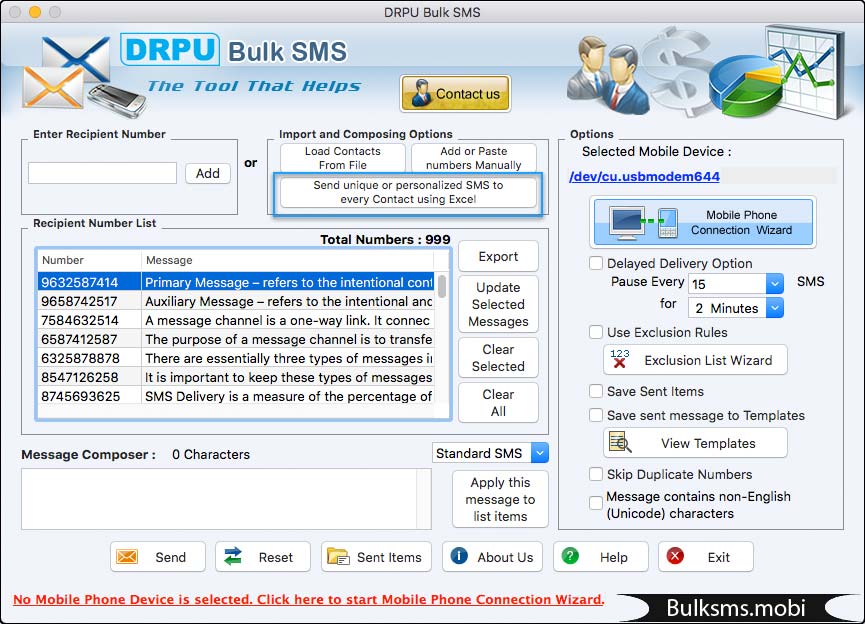Click the 'Total Numbers : 999' label
The height and width of the screenshot is (624, 865).
[x=385, y=239]
